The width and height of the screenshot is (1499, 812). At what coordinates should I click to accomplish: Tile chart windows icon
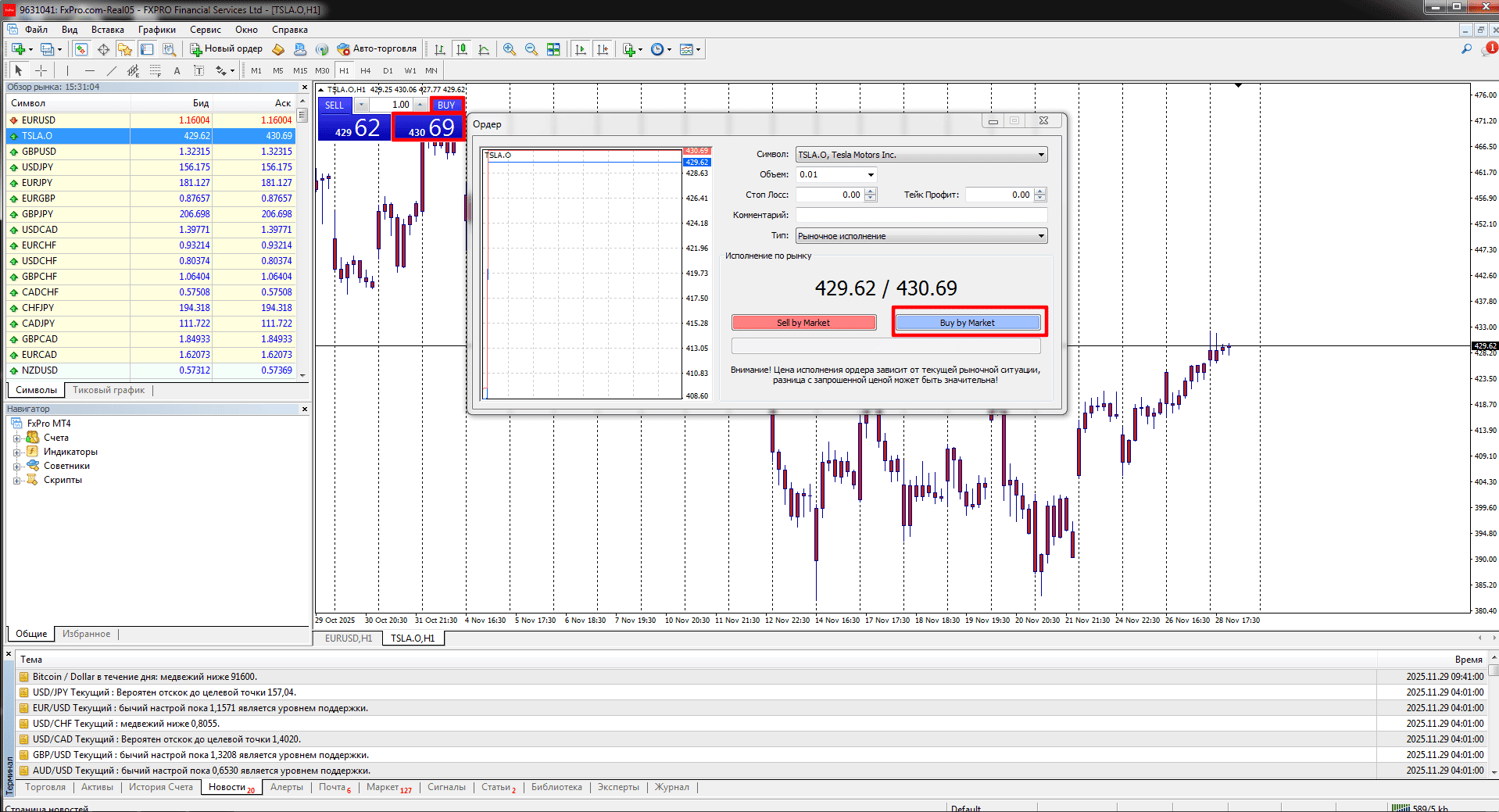[x=553, y=49]
